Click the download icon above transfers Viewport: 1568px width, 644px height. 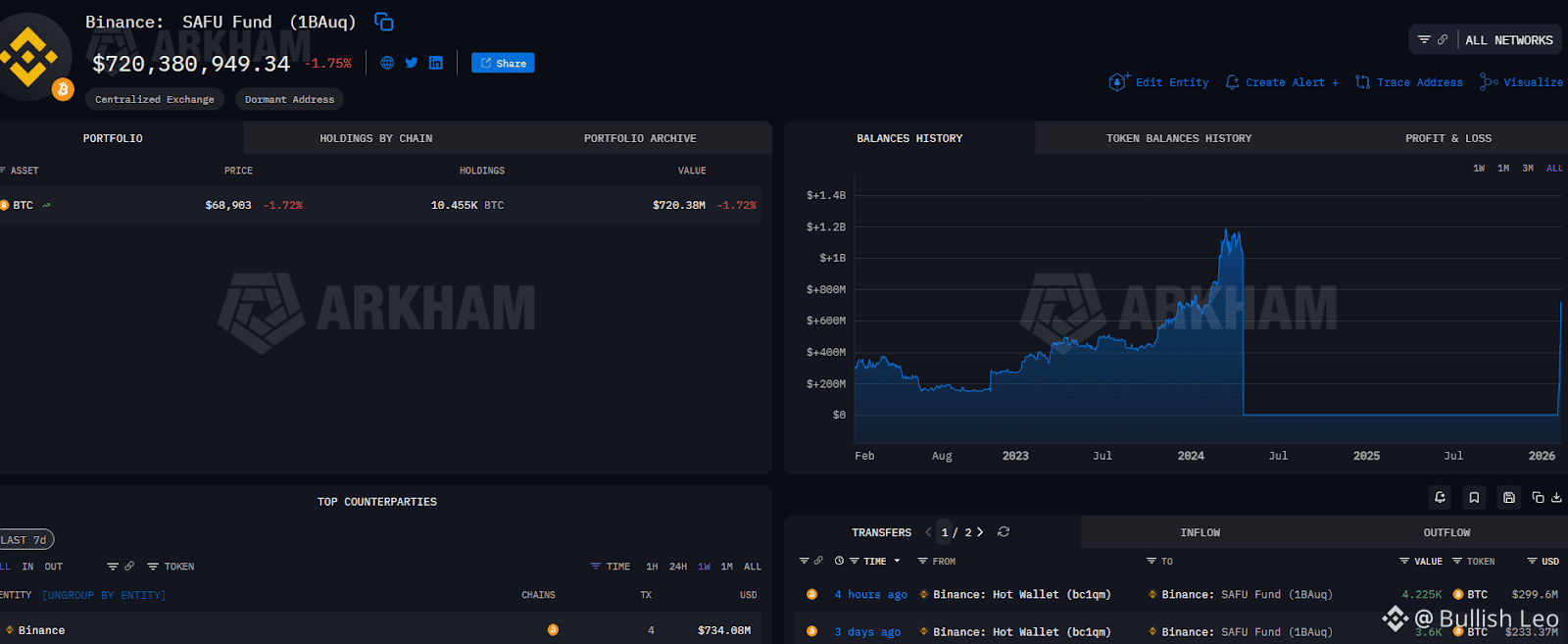[x=1556, y=498]
